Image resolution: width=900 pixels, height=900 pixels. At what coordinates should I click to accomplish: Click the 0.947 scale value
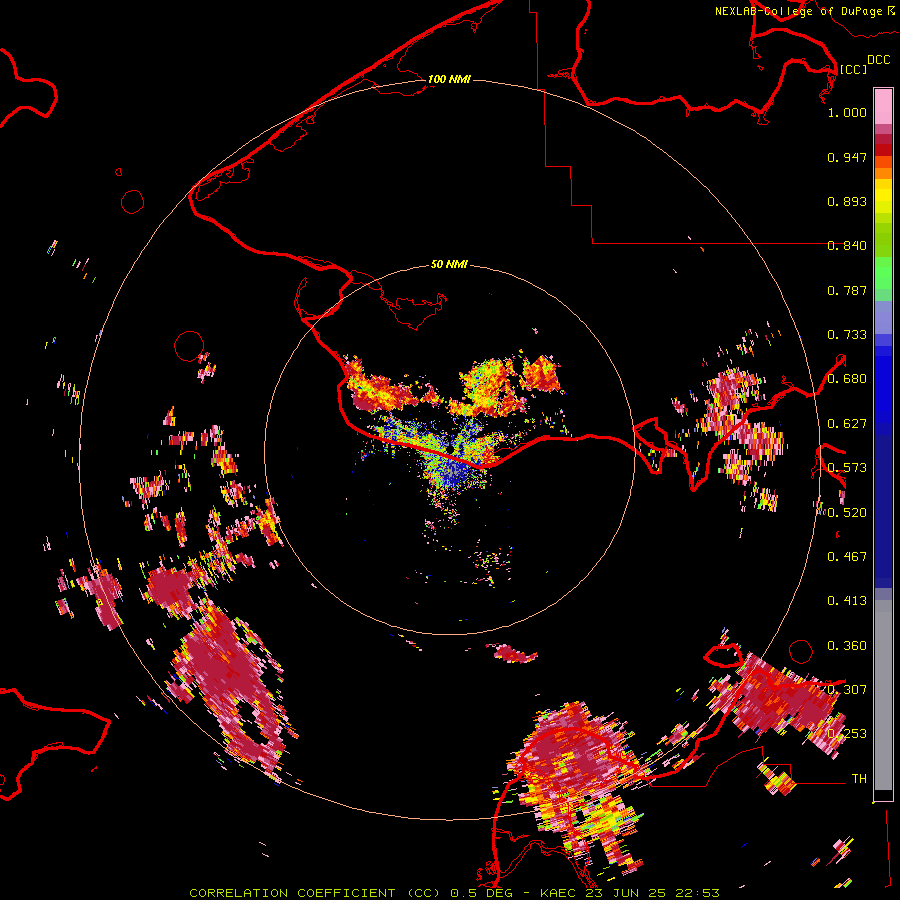[x=847, y=157]
